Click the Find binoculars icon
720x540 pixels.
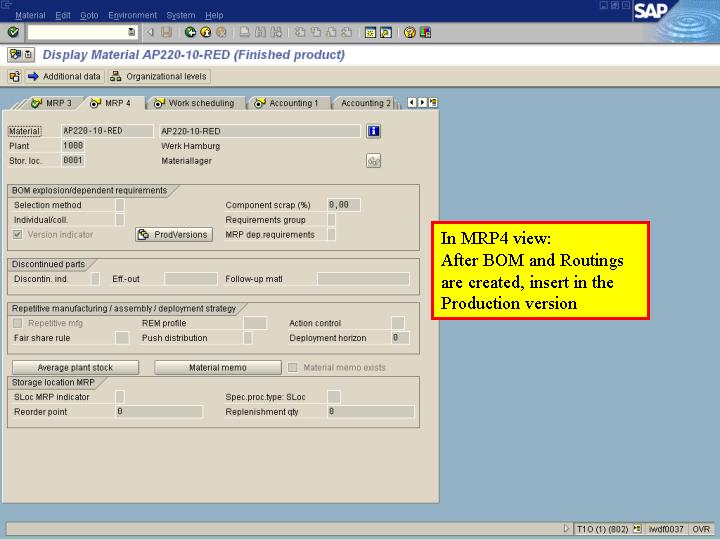coord(260,32)
